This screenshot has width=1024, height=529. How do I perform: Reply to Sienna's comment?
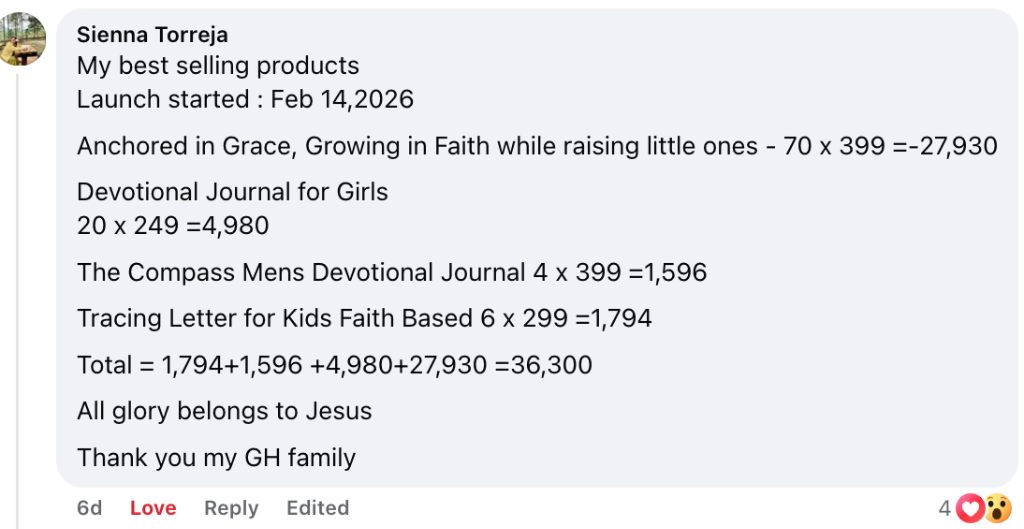[x=231, y=508]
